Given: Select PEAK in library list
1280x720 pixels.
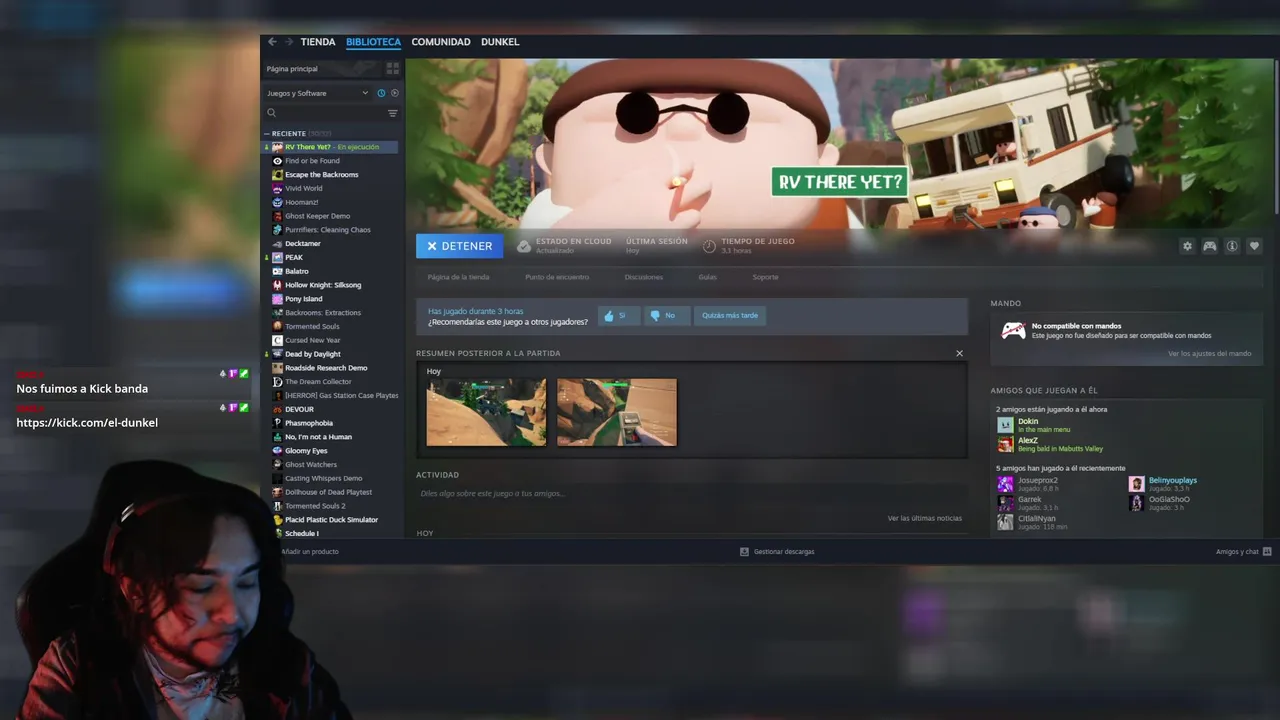Looking at the screenshot, I should [294, 257].
